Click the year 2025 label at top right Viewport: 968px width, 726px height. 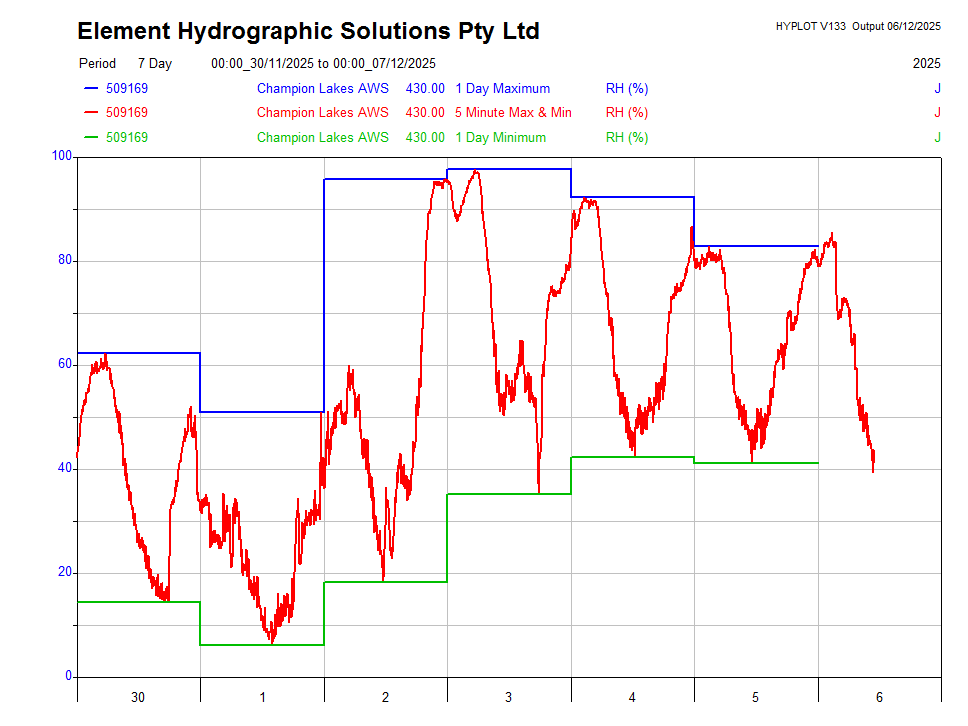926,64
